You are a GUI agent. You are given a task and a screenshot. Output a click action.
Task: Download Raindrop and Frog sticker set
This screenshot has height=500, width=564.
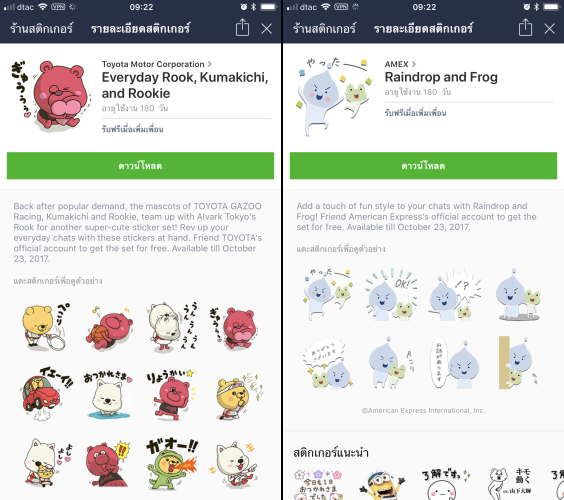[x=423, y=165]
